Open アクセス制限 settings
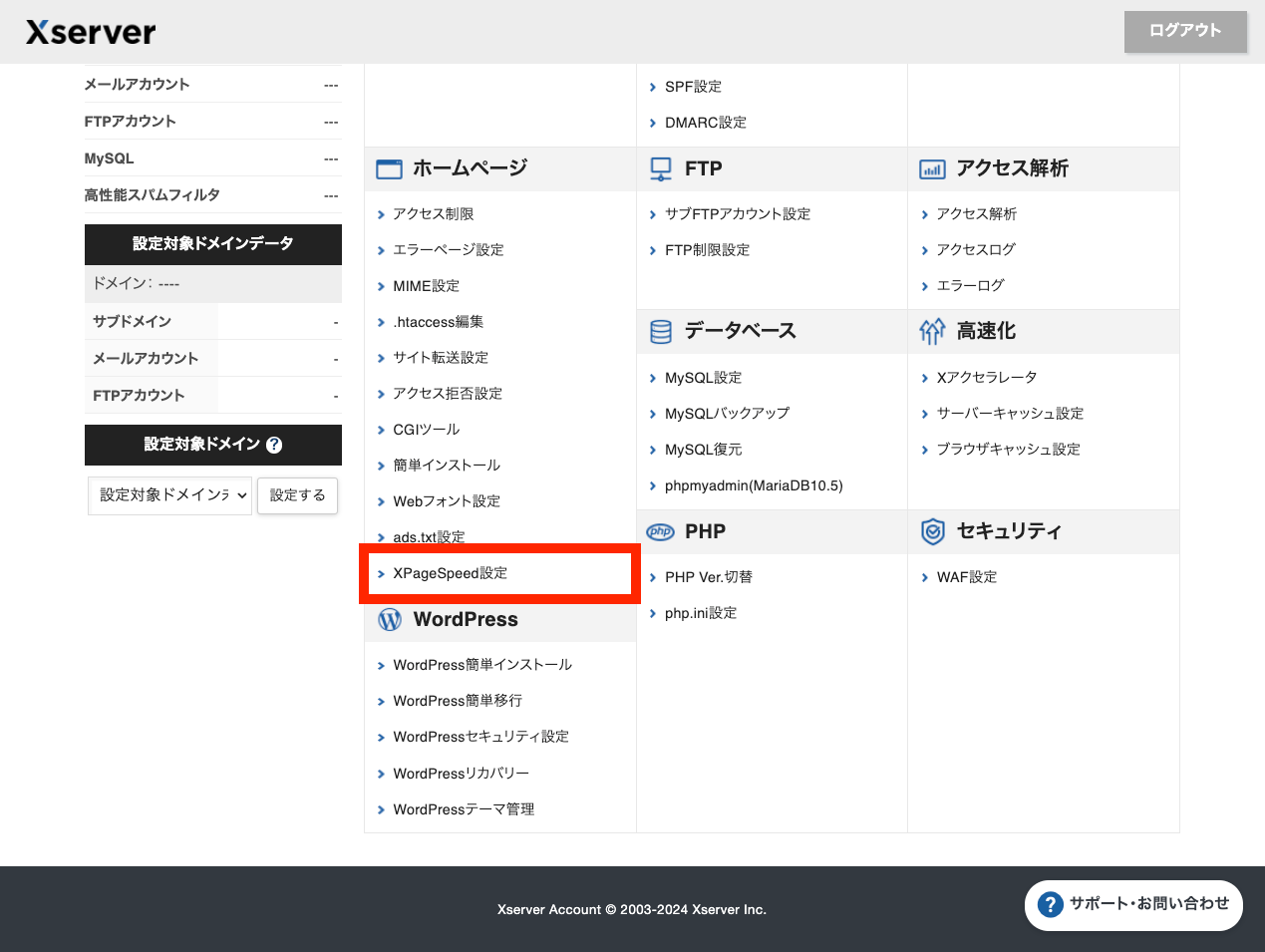The image size is (1265, 952). (x=434, y=214)
